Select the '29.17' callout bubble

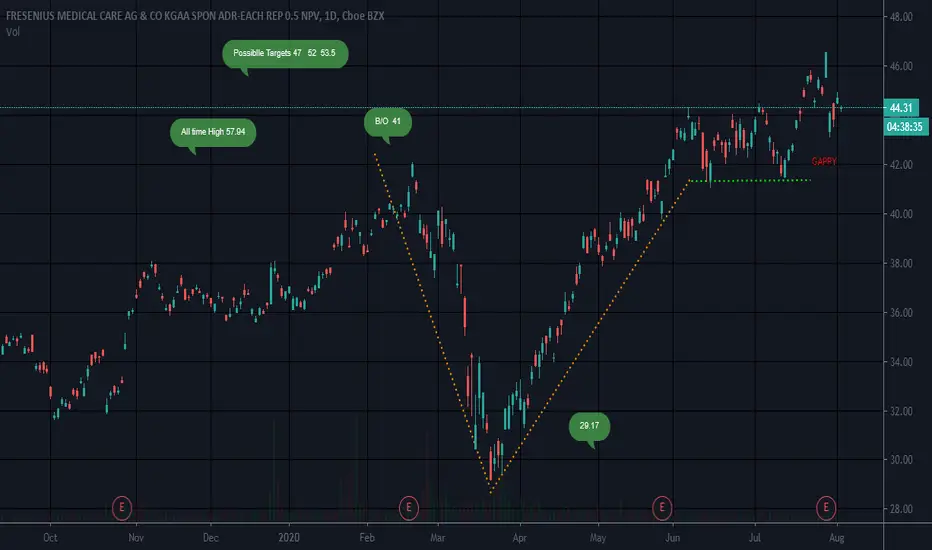pos(589,426)
